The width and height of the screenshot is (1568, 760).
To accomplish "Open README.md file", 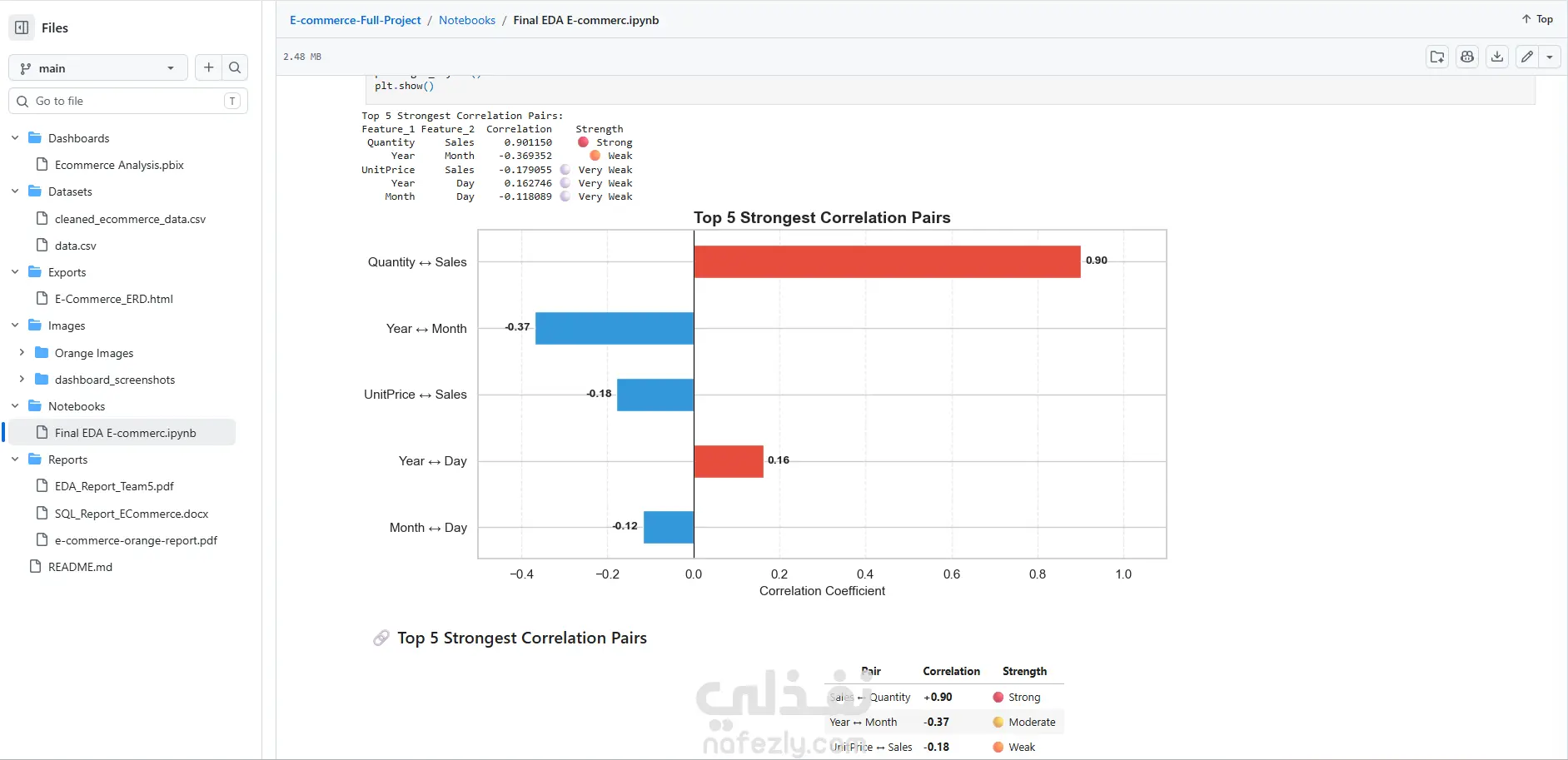I will pos(80,567).
